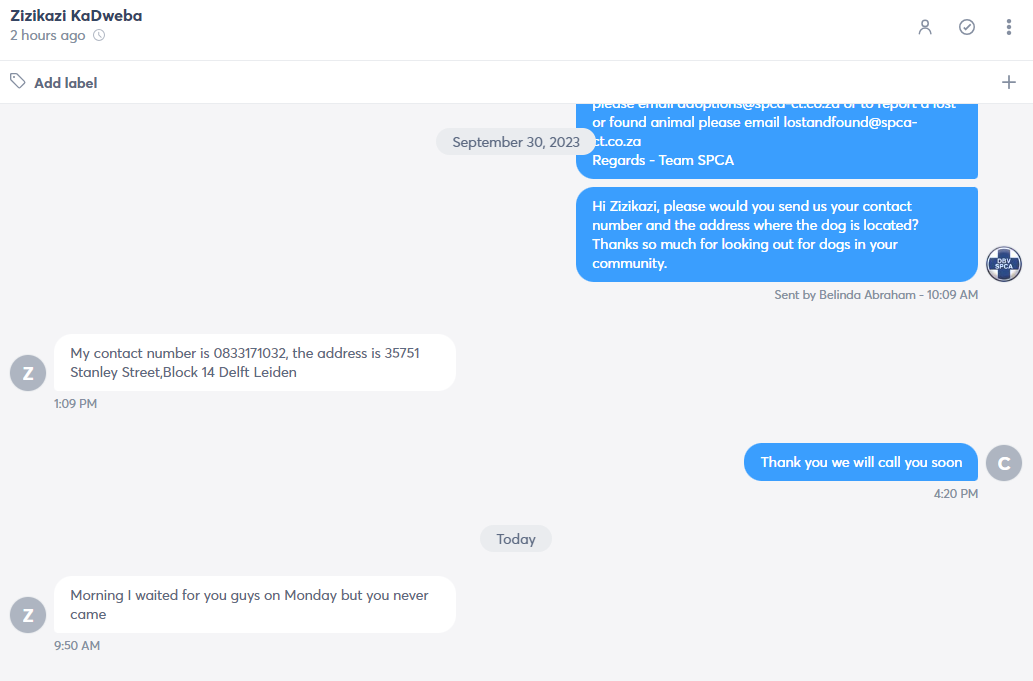Open Zizikazi KaDweba contact name
The height and width of the screenshot is (681, 1033).
pyautogui.click(x=76, y=16)
